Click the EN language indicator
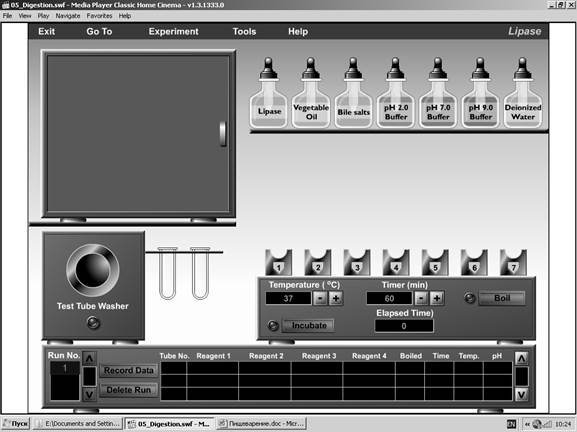577x432 pixels. click(x=511, y=424)
